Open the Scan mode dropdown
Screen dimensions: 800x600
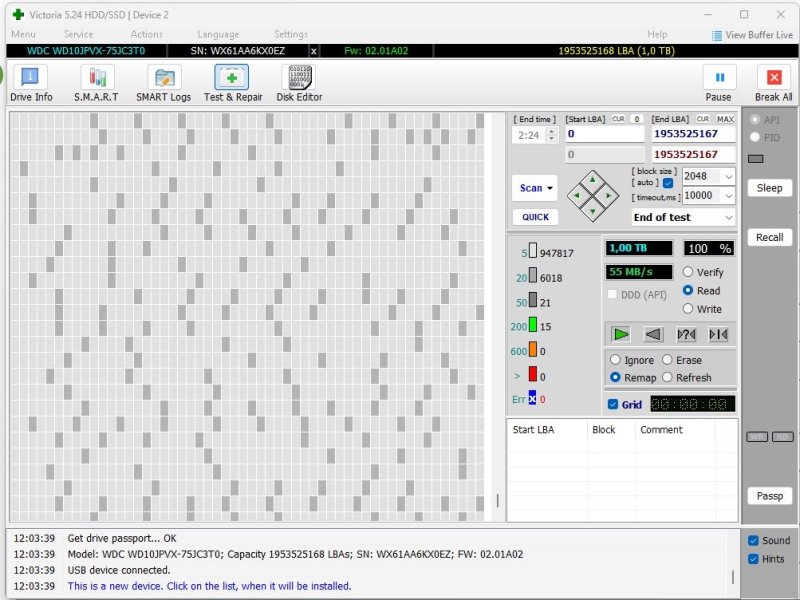tap(534, 188)
